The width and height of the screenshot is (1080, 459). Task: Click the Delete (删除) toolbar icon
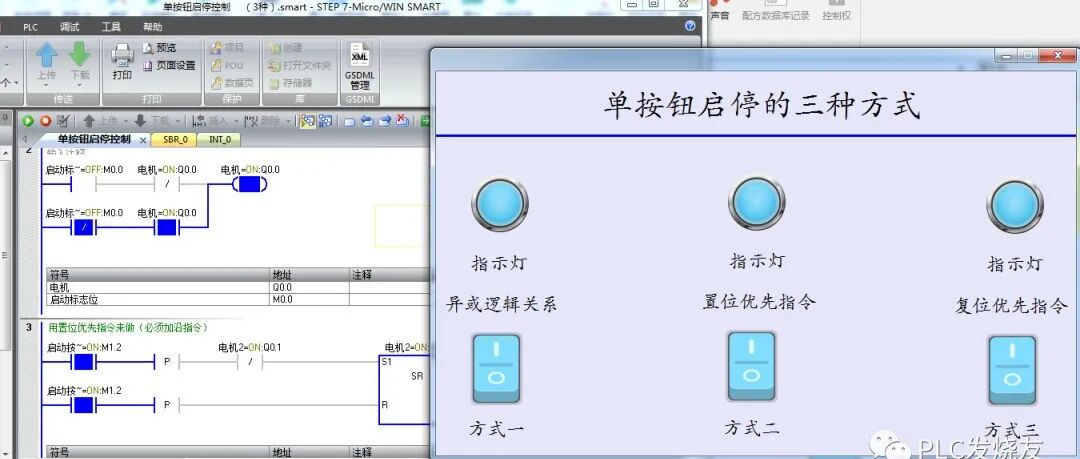point(251,121)
